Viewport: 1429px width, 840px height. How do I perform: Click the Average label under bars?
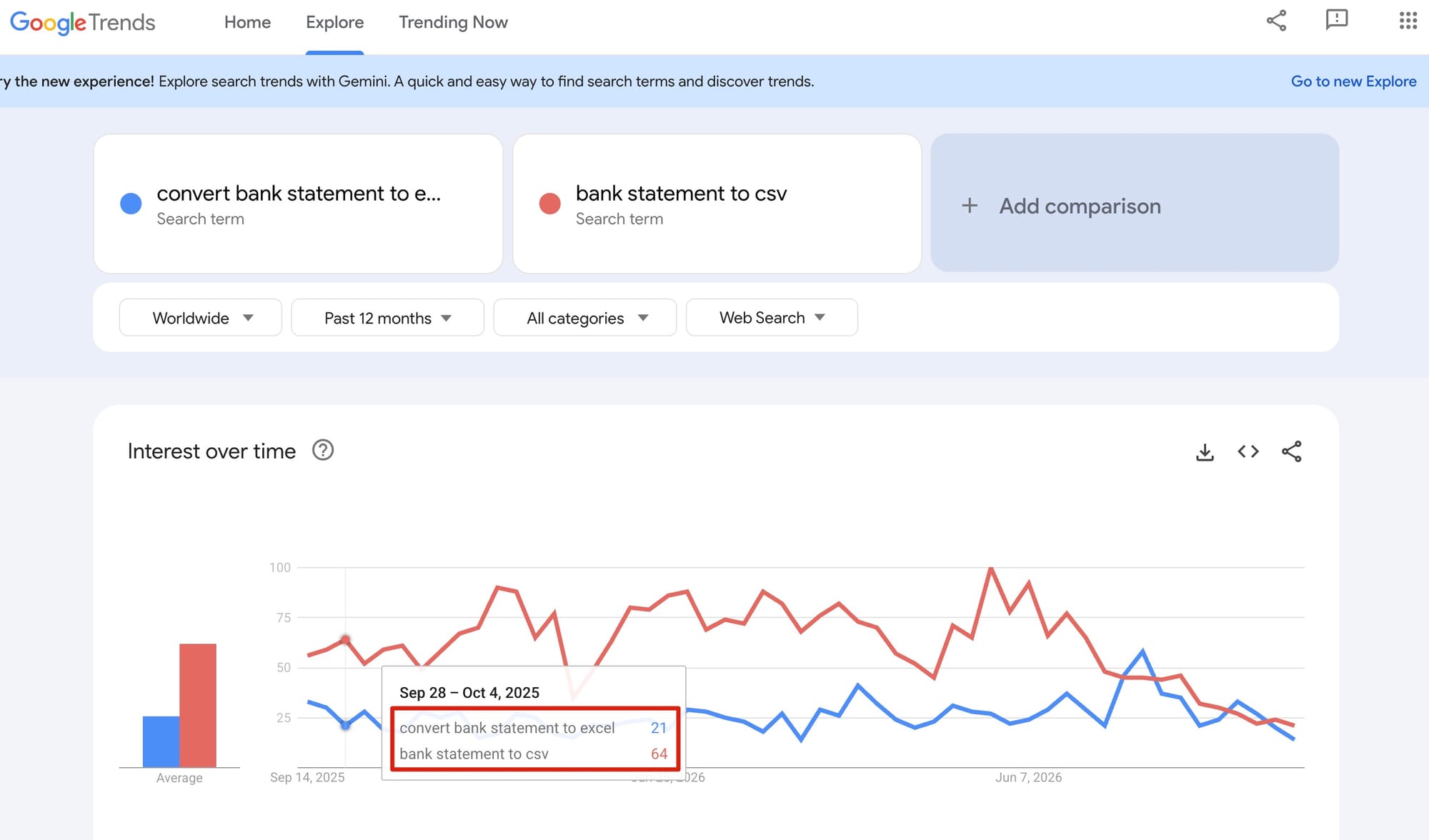coord(179,778)
